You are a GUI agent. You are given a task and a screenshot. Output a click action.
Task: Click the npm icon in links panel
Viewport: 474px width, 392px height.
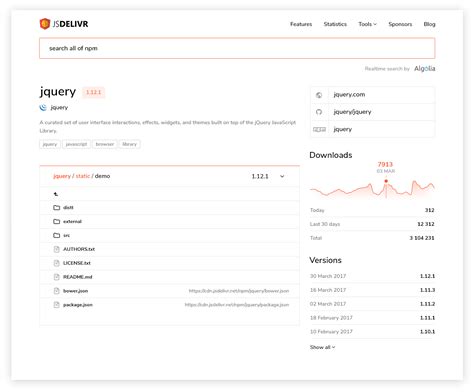319,129
